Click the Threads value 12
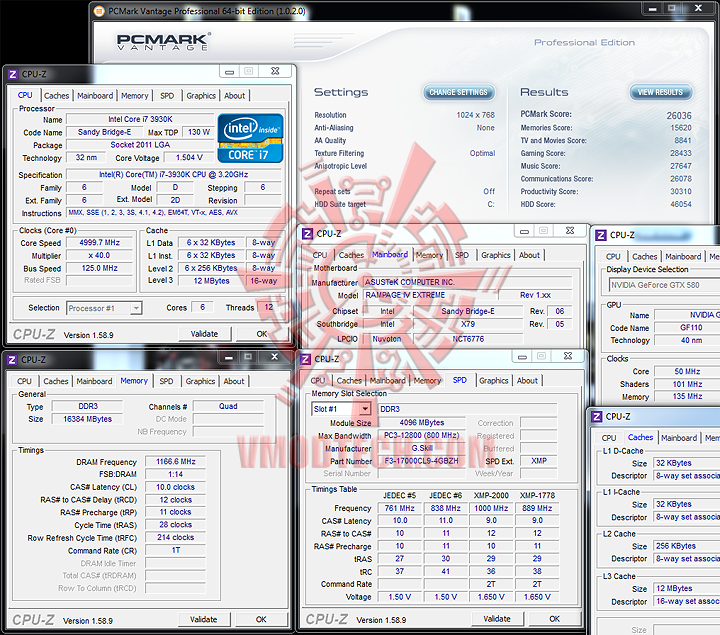 (x=269, y=307)
